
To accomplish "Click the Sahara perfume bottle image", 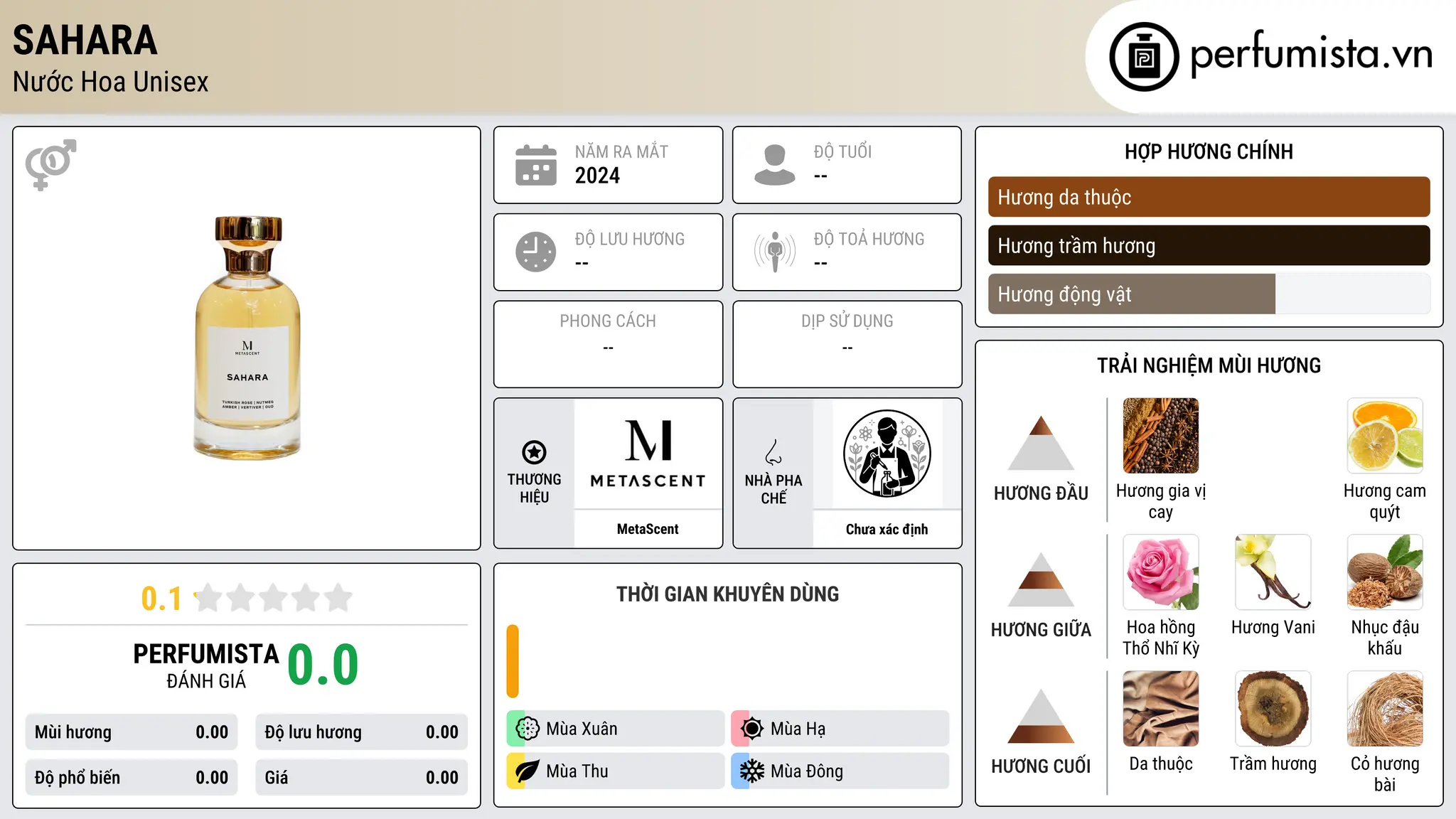I will click(x=247, y=338).
